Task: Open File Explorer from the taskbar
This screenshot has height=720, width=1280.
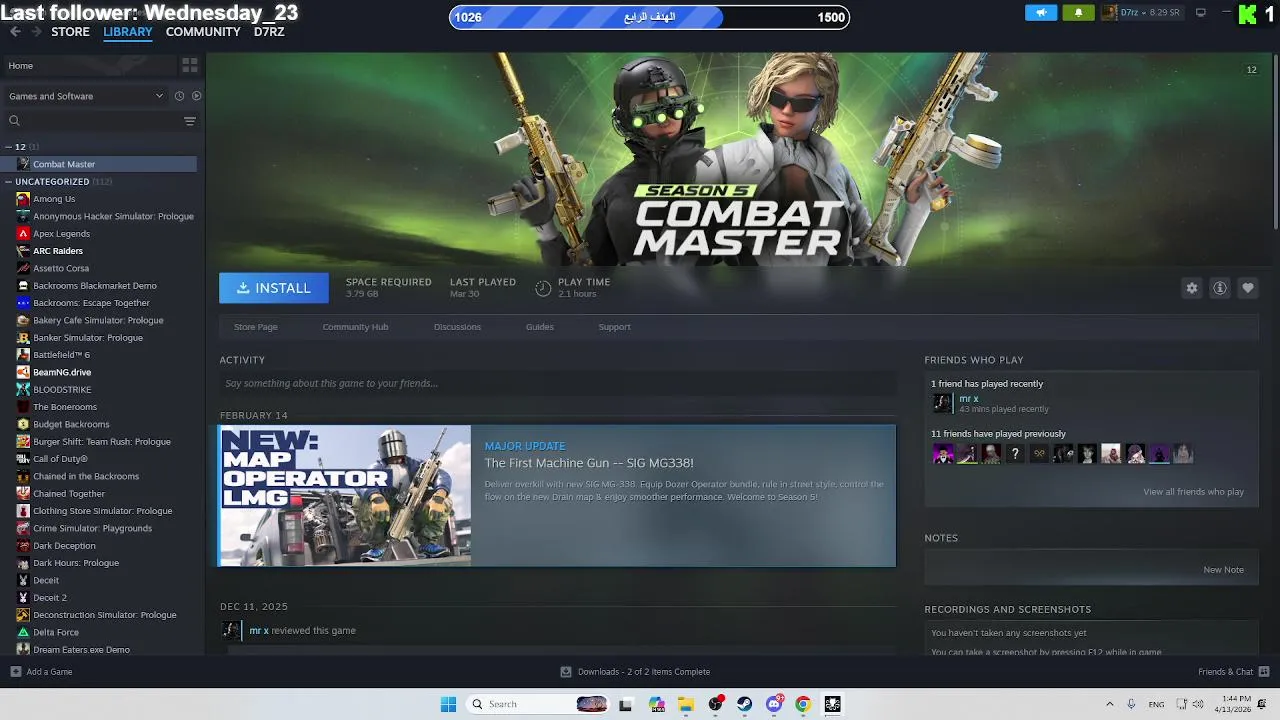Action: (686, 704)
